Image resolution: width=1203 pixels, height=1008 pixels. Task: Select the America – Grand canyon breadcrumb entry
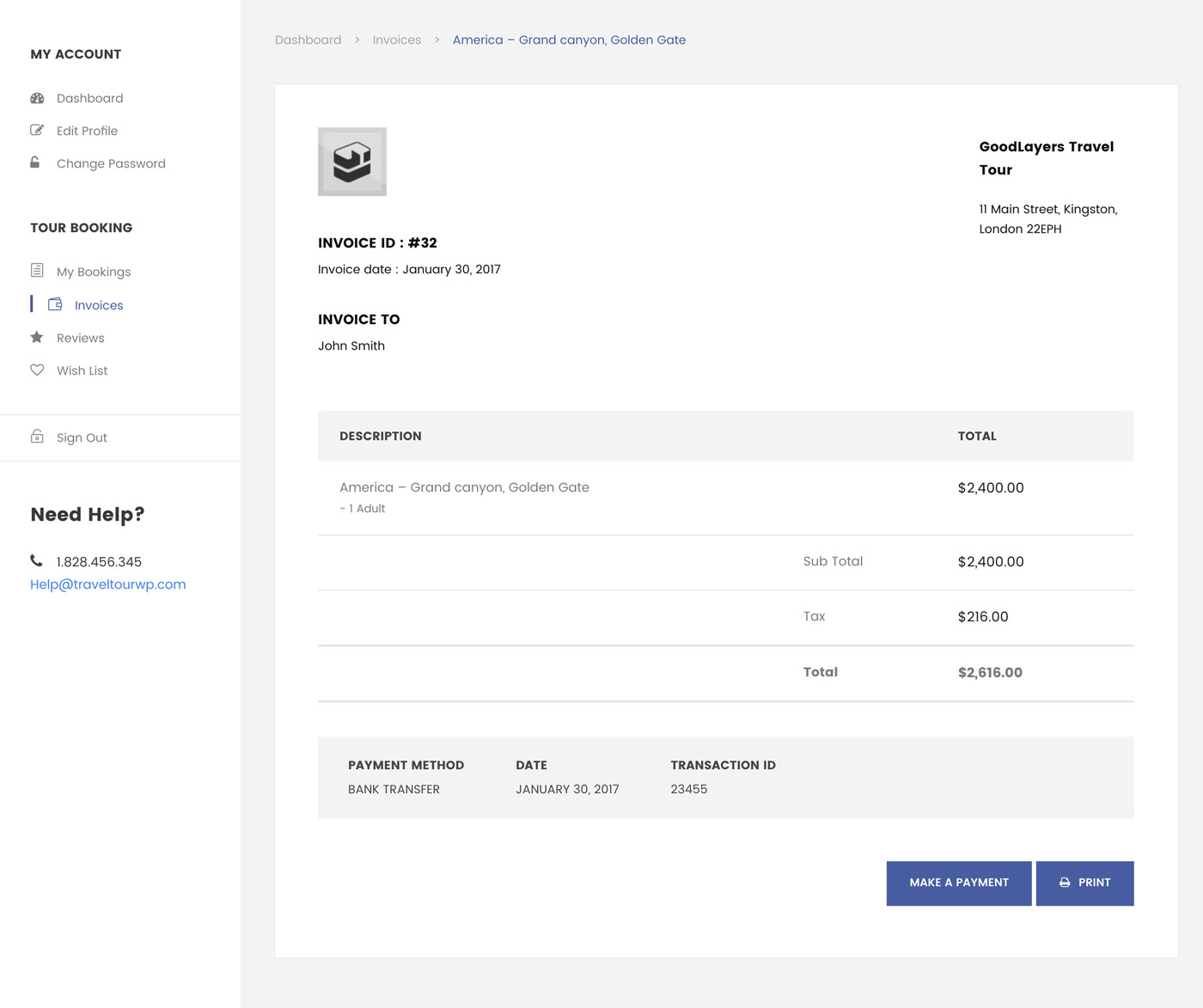pyautogui.click(x=569, y=40)
